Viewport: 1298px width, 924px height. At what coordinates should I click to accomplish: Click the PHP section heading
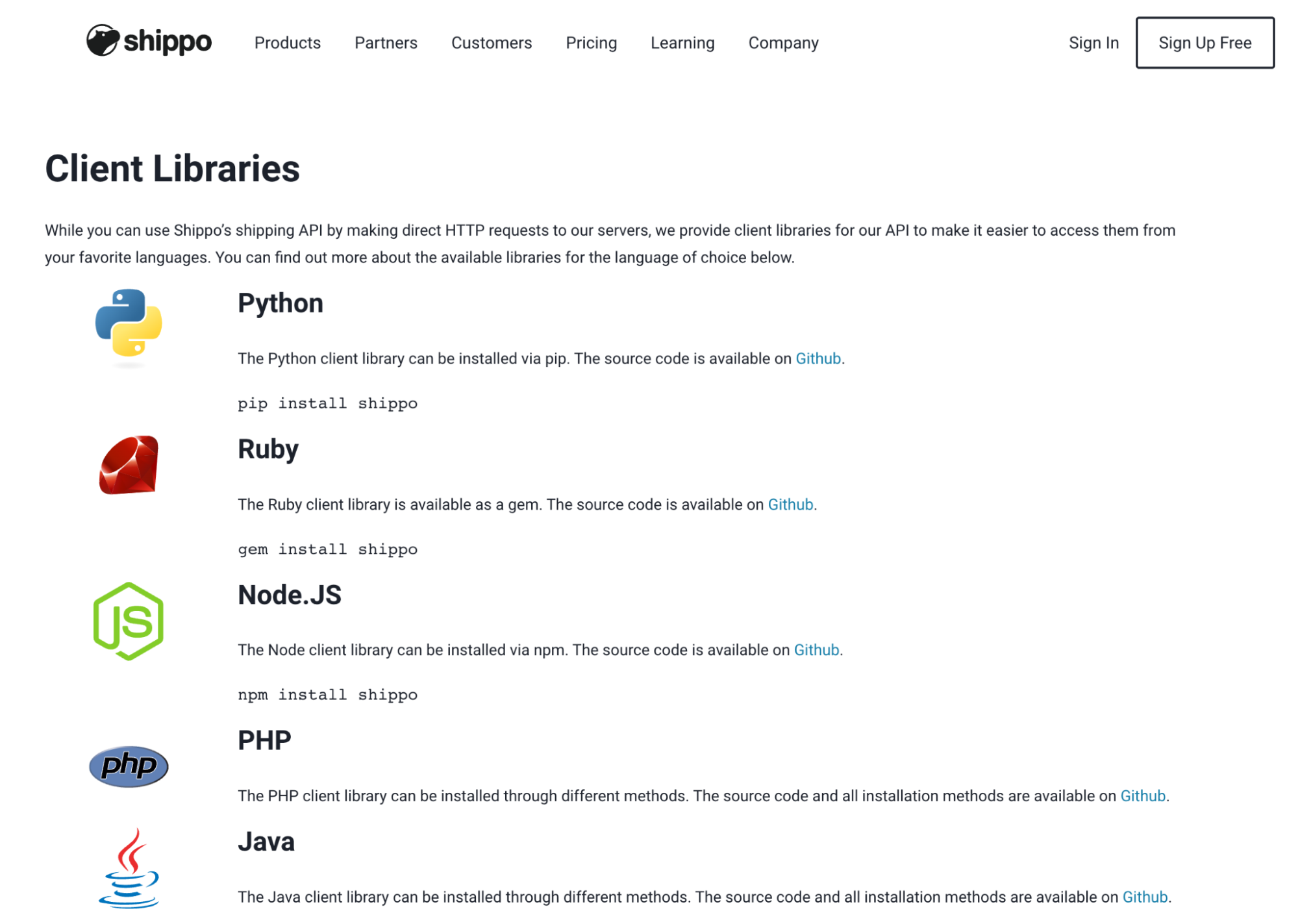click(x=264, y=740)
